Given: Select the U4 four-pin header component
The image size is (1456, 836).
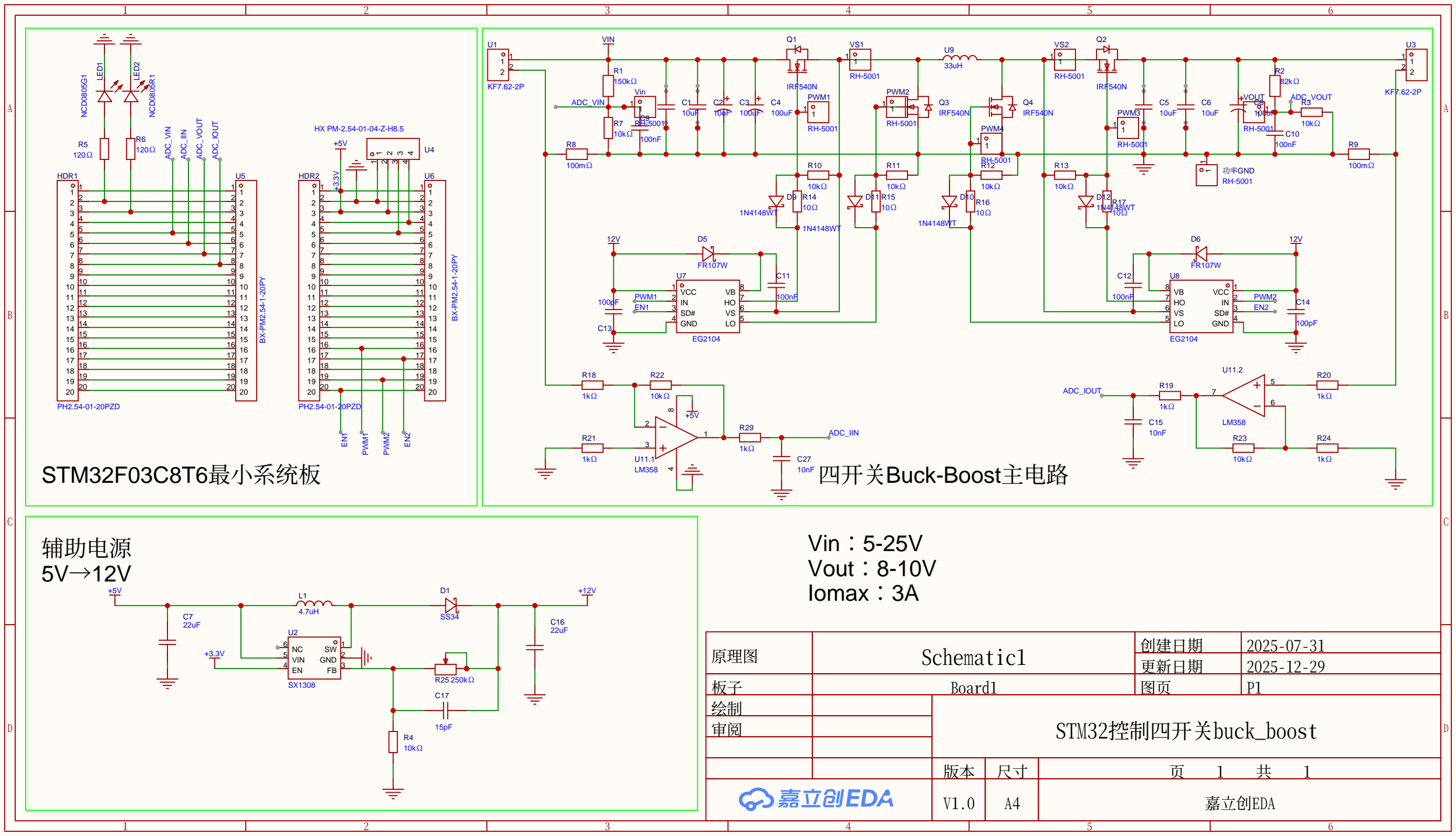Looking at the screenshot, I should pyautogui.click(x=393, y=149).
